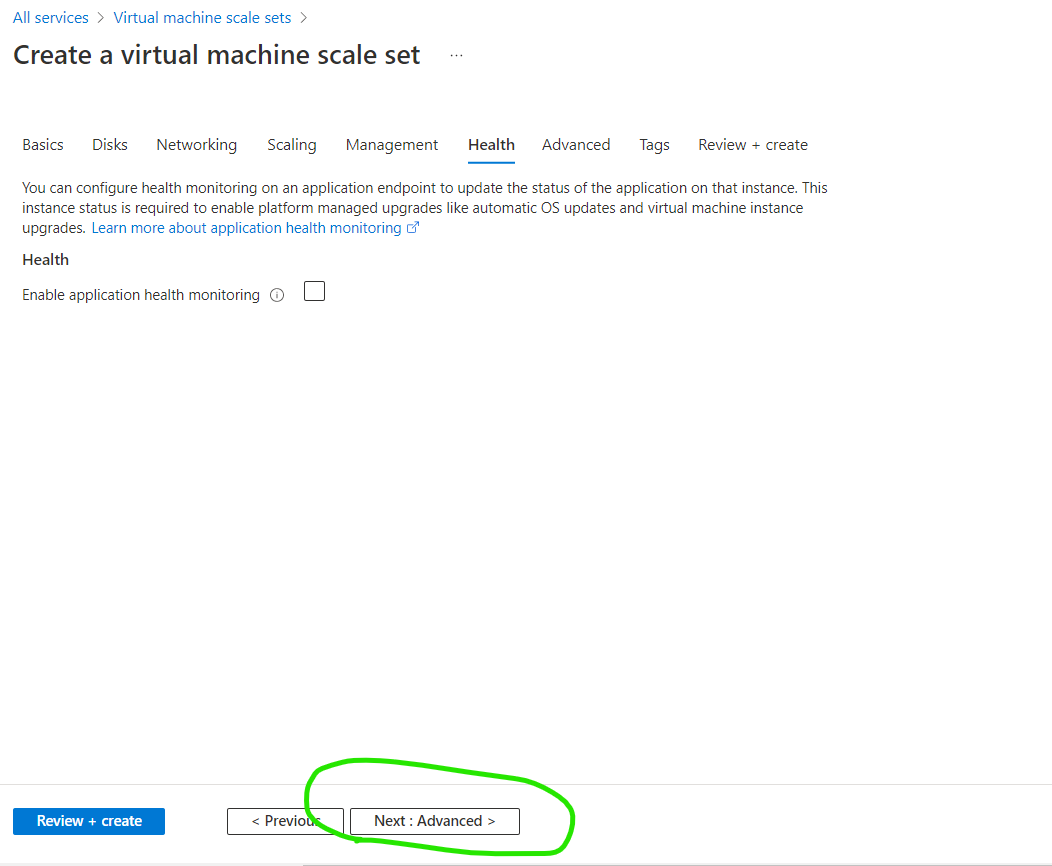
Task: Open Learn more about application health monitoring
Action: click(x=246, y=228)
